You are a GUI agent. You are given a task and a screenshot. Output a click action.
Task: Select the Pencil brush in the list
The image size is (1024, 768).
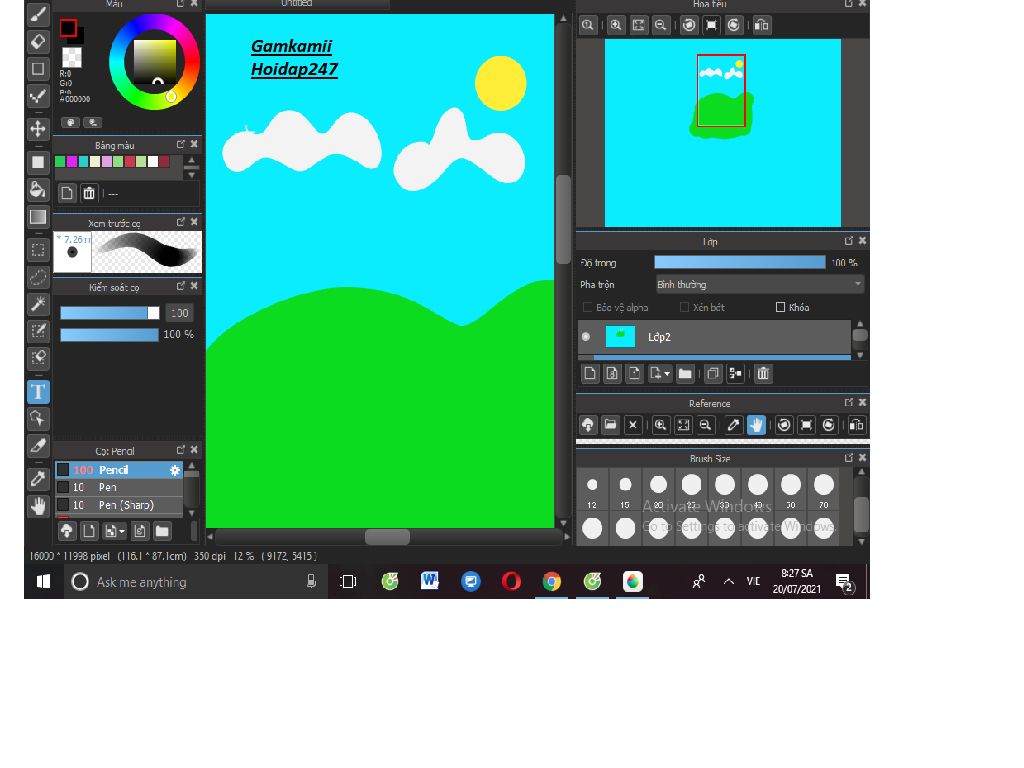point(119,470)
